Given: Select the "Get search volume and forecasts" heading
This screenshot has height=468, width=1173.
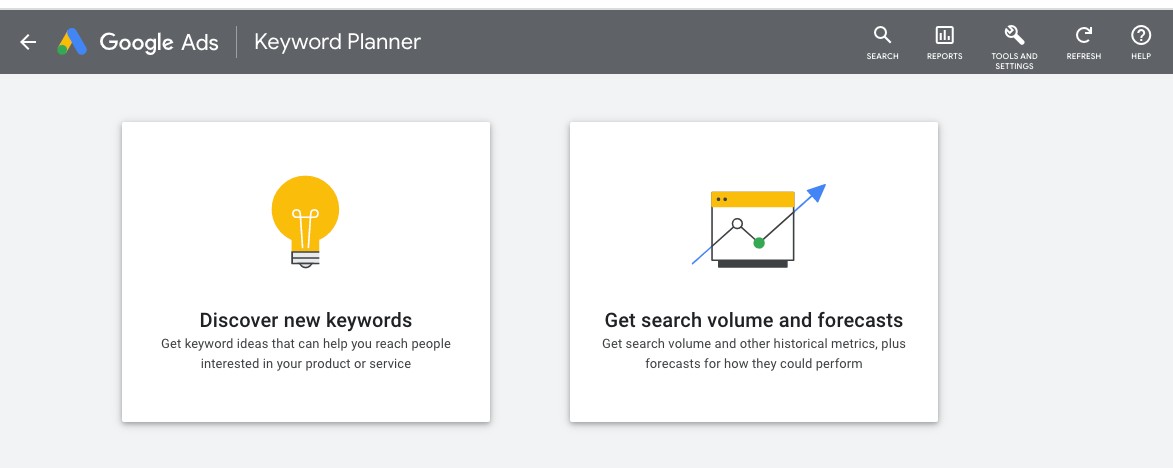Looking at the screenshot, I should click(x=754, y=320).
